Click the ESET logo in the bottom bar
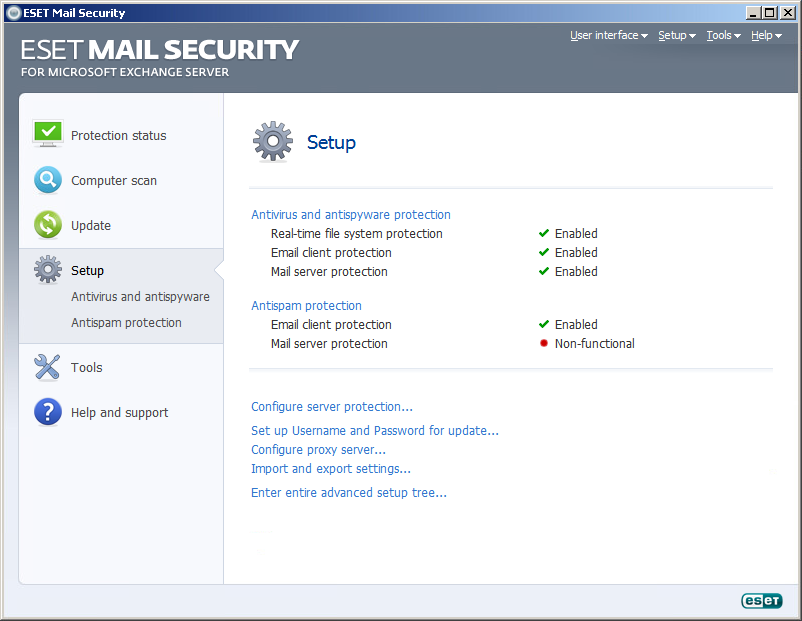802x621 pixels. pos(761,601)
